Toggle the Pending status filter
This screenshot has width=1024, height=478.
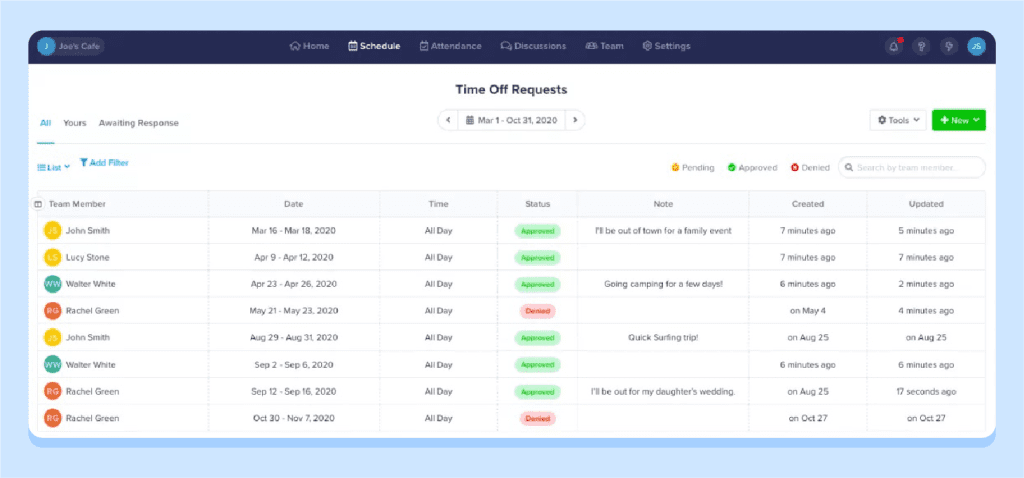[x=692, y=168]
